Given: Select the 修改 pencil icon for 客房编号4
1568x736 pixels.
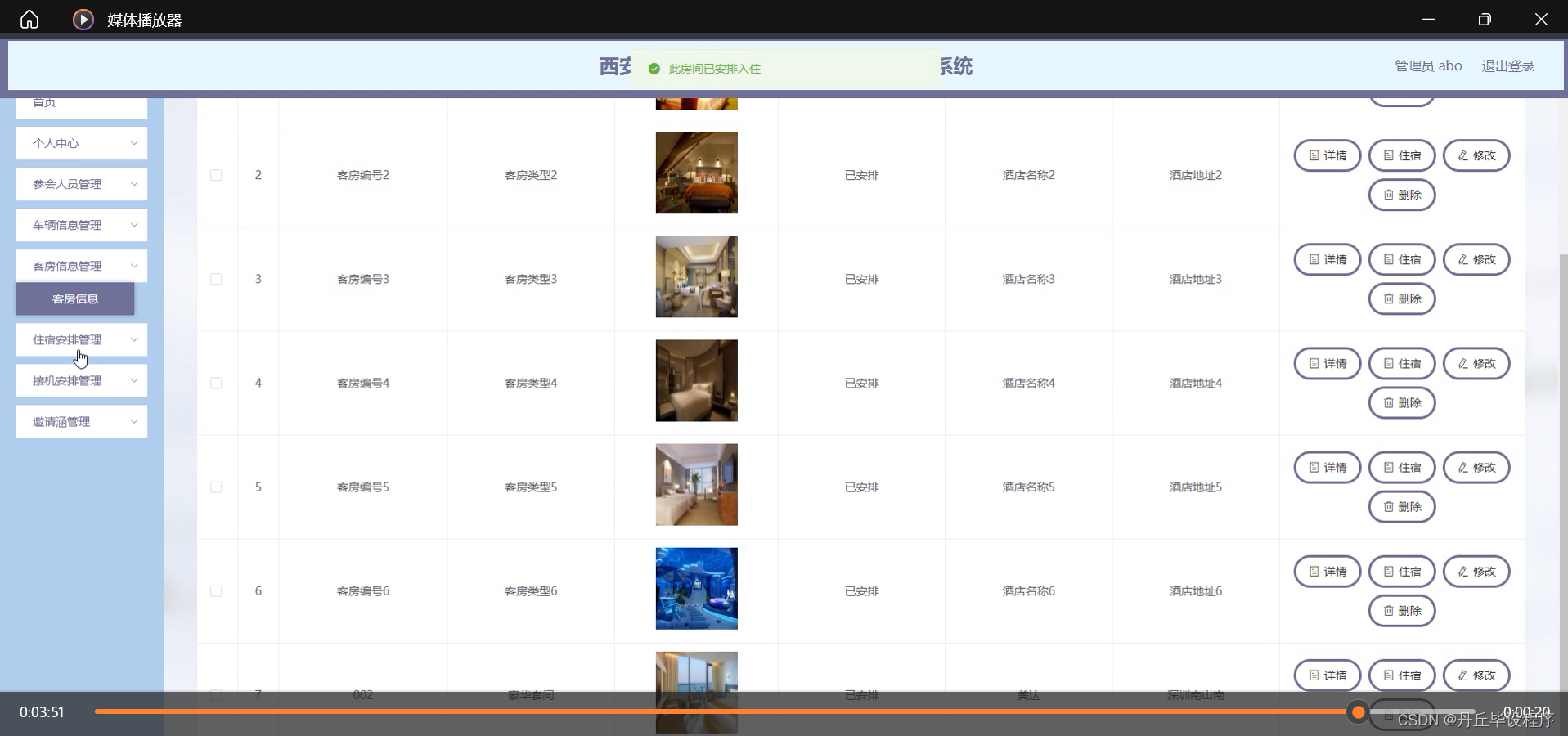Looking at the screenshot, I should (x=1462, y=363).
